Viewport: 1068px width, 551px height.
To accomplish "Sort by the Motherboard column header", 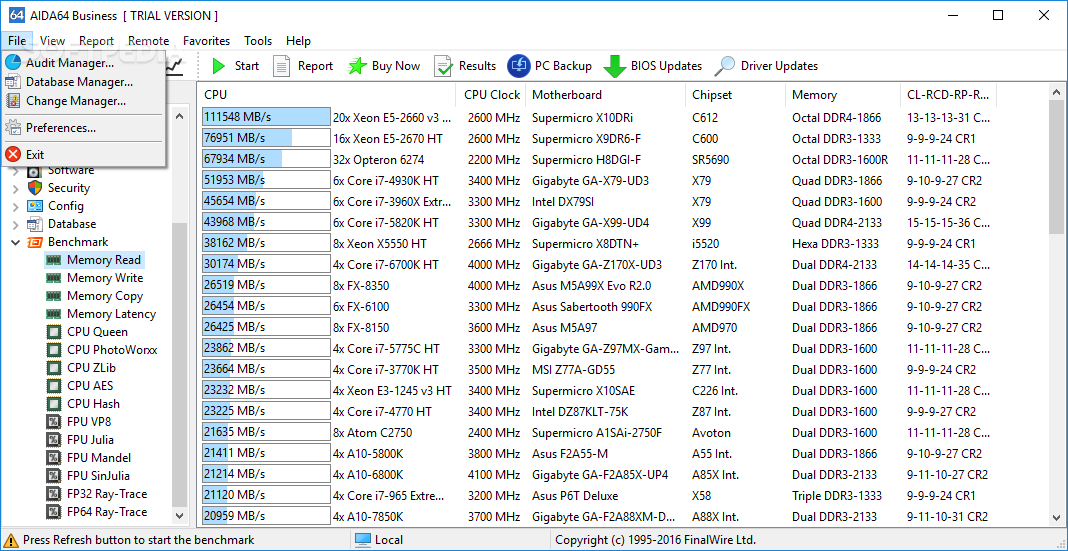I will 606,95.
